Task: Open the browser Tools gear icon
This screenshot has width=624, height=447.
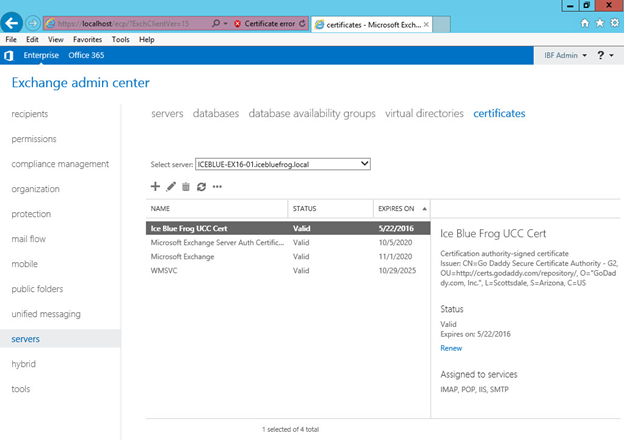Action: 615,23
